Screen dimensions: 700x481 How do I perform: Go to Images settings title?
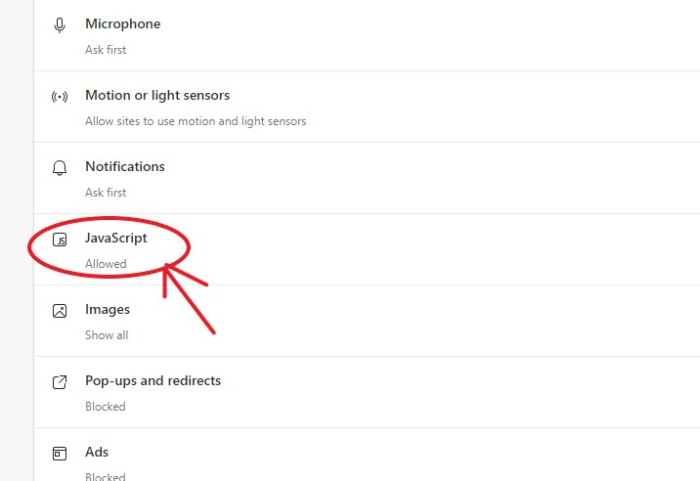click(x=108, y=309)
